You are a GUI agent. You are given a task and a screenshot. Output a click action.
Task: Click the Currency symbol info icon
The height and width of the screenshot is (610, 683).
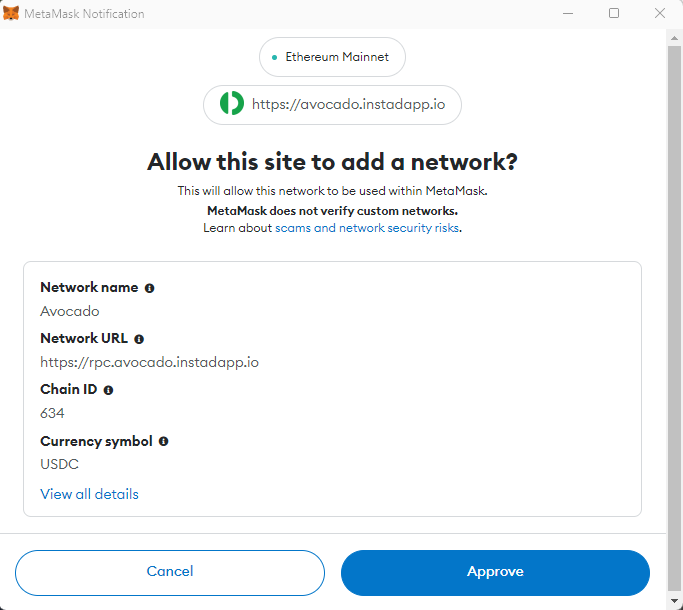(x=163, y=441)
